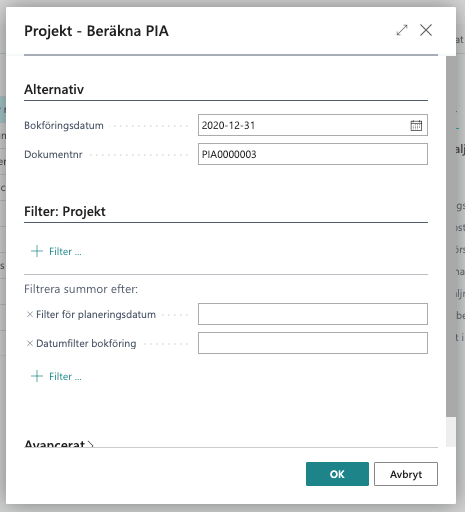Remove the Datumfilter bokföring filter
The image size is (465, 512).
[x=30, y=343]
